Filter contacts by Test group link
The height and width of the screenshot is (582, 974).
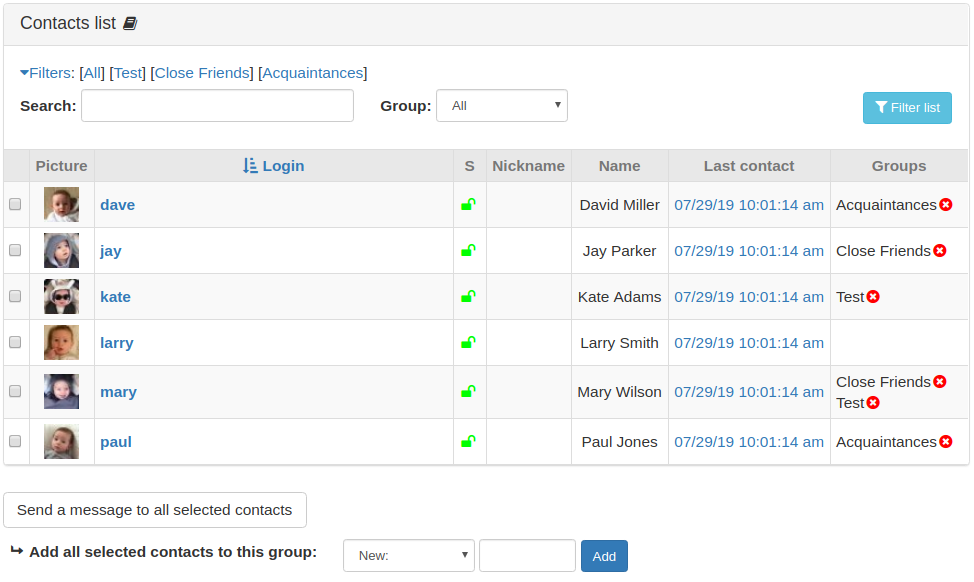128,73
